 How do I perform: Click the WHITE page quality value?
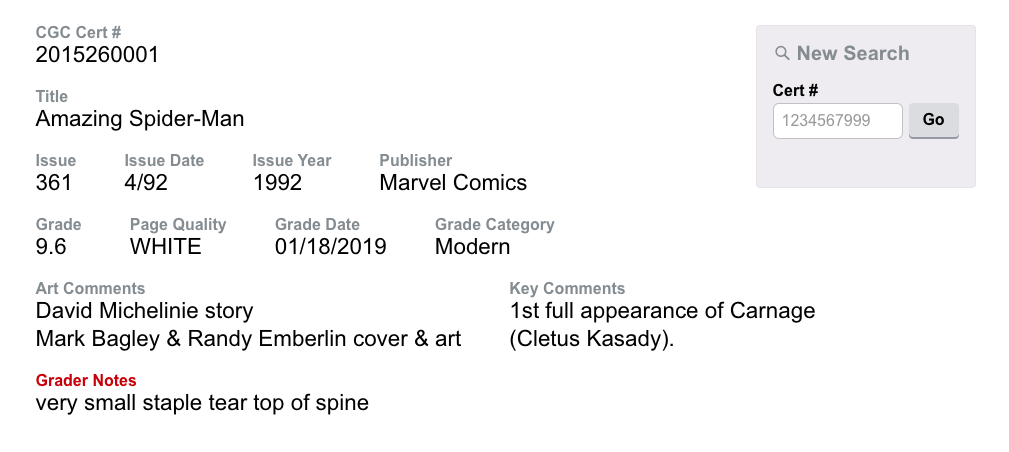[x=166, y=247]
